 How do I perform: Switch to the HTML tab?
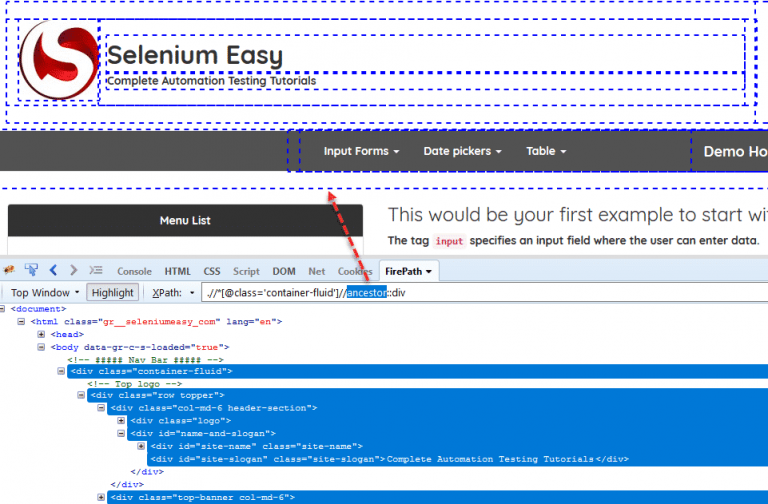click(x=177, y=271)
